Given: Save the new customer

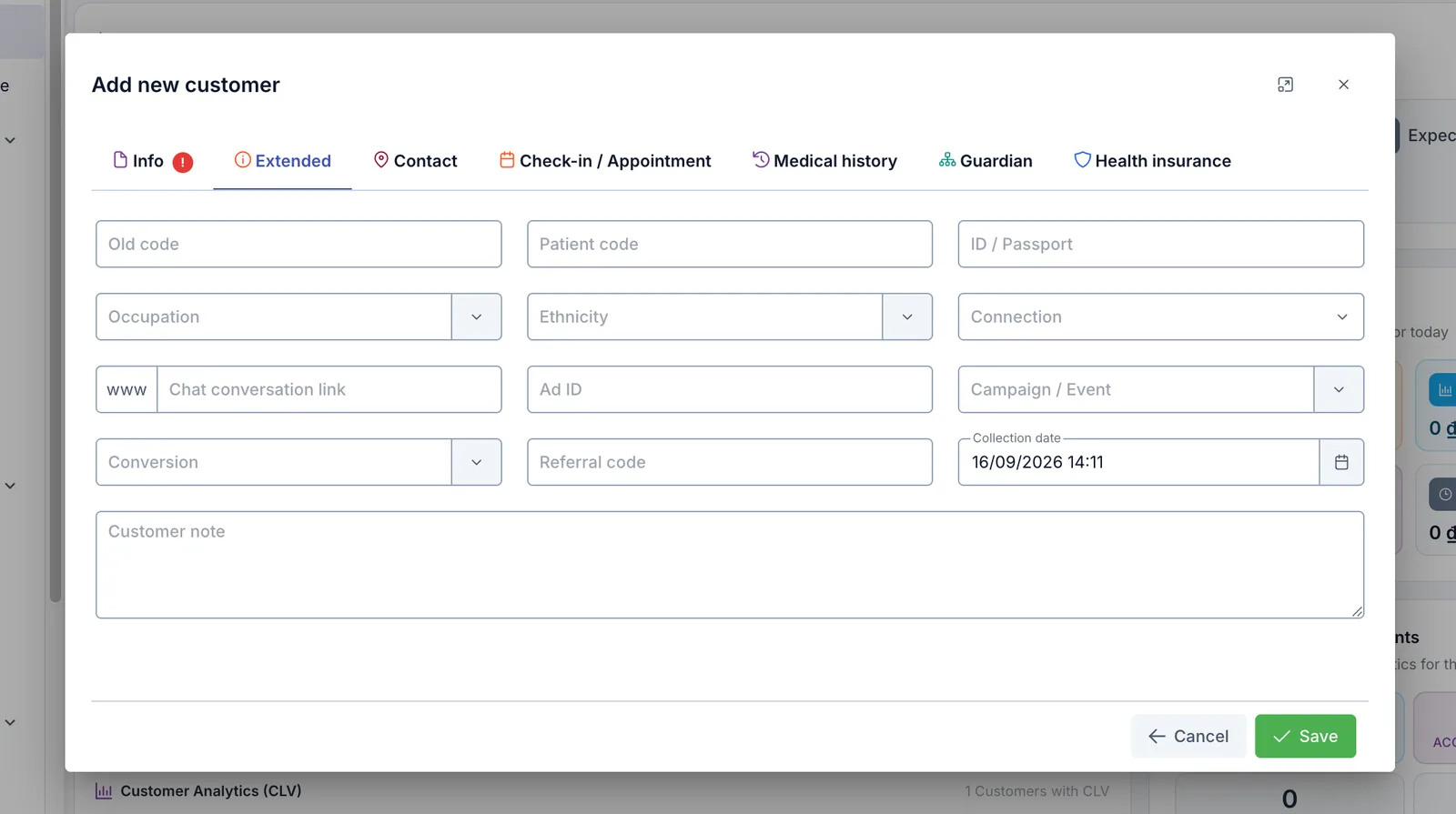Looking at the screenshot, I should pos(1305,736).
